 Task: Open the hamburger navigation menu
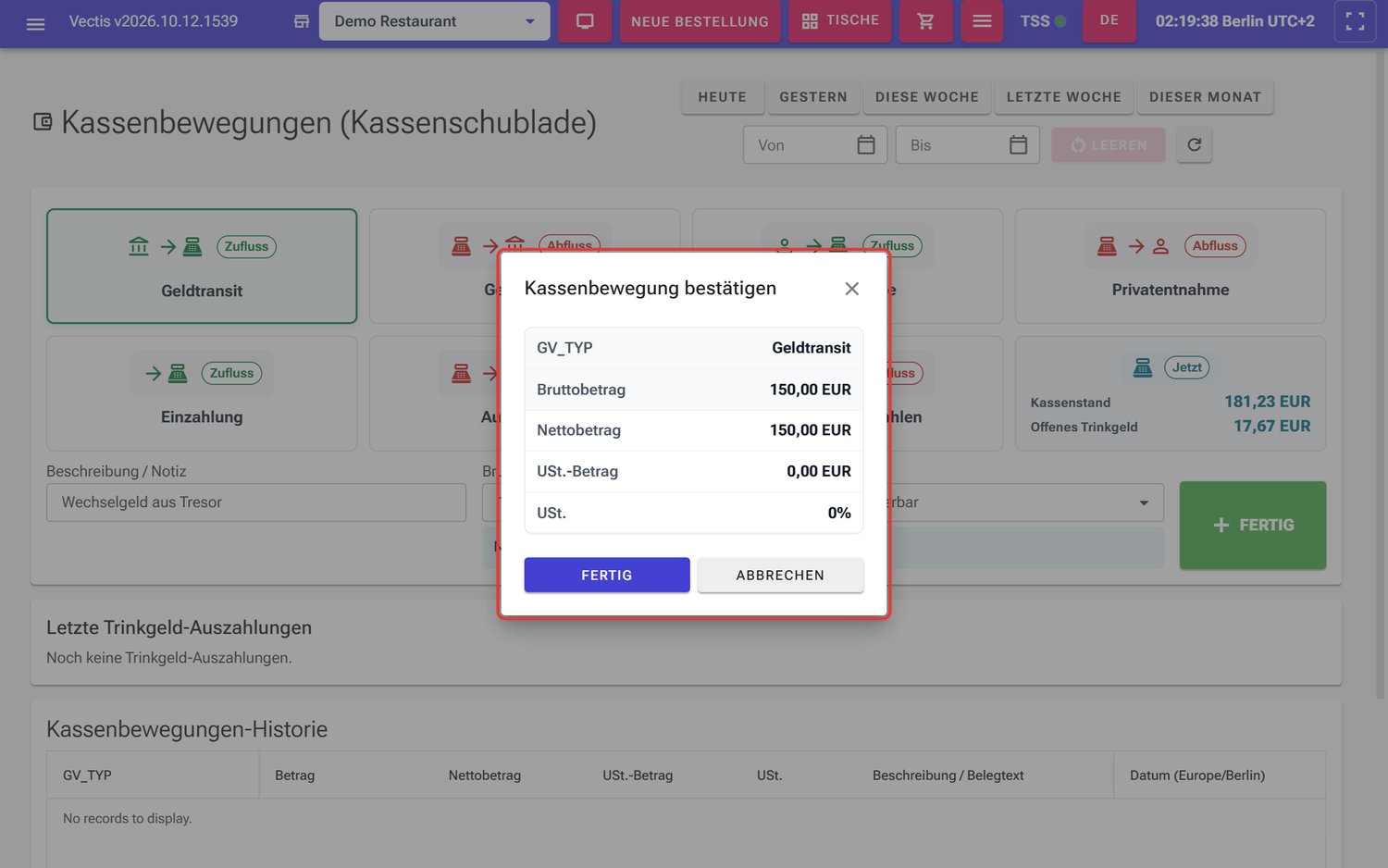tap(35, 22)
